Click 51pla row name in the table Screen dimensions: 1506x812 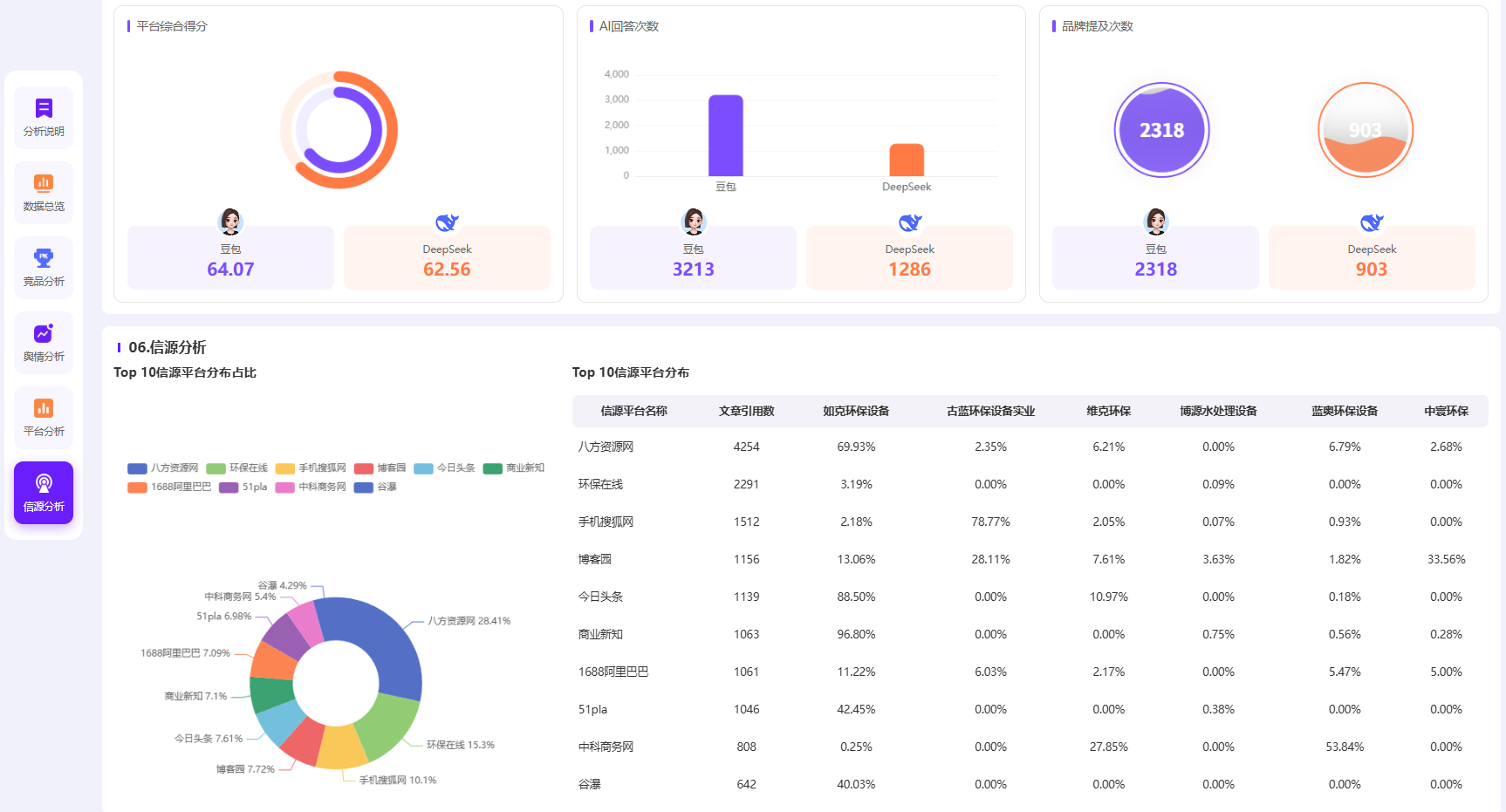(592, 709)
